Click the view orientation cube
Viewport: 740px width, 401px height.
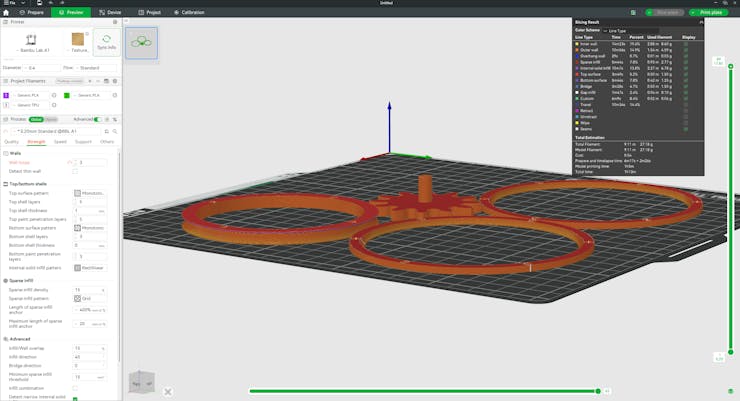(x=142, y=382)
